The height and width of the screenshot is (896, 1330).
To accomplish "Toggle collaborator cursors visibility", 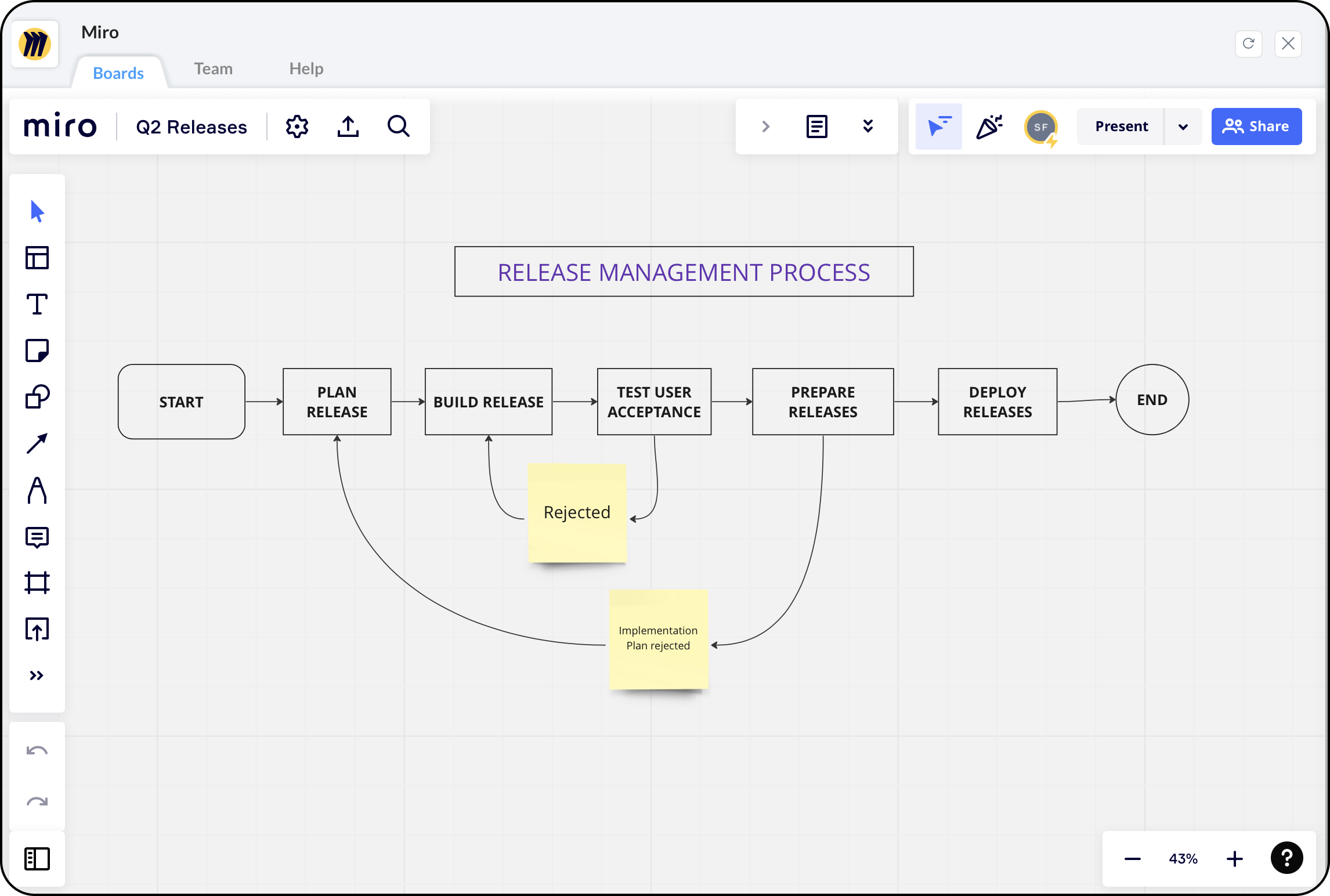I will pos(938,127).
